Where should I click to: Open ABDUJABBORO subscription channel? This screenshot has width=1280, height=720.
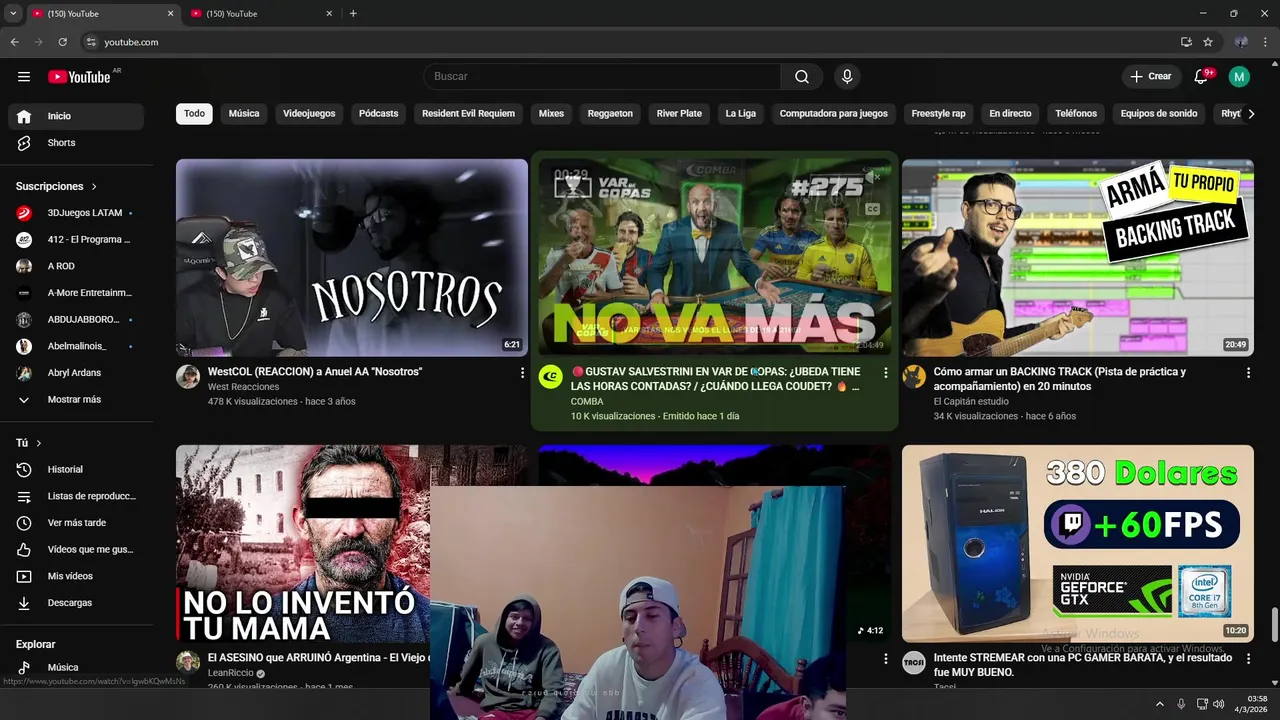76,320
